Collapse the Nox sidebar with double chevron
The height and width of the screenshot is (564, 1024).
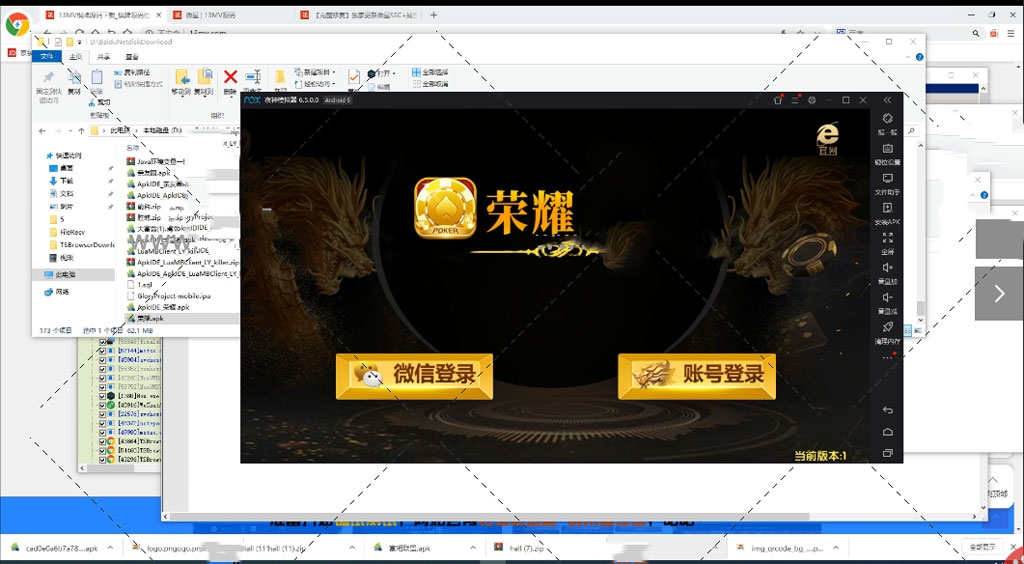click(887, 100)
